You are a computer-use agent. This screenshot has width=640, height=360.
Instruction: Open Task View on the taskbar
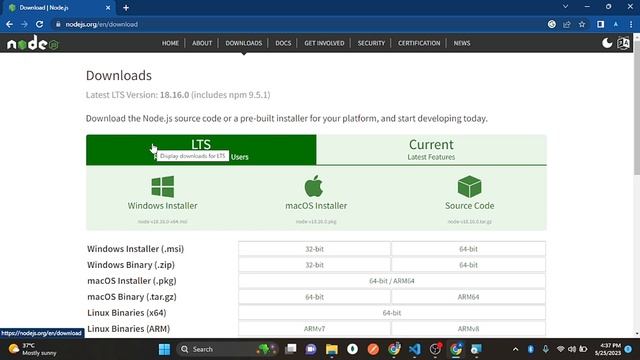click(x=291, y=349)
